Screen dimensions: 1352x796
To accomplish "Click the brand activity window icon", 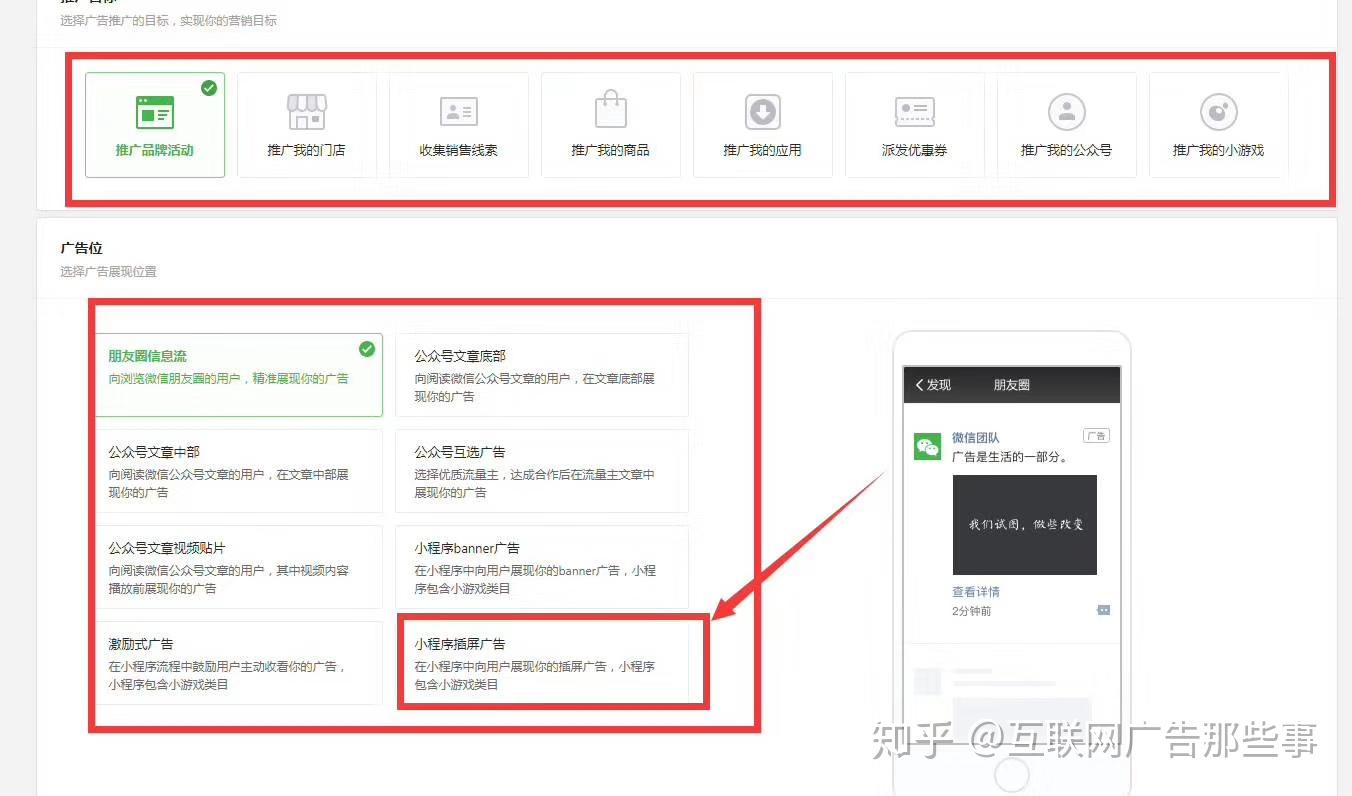I will [x=155, y=112].
